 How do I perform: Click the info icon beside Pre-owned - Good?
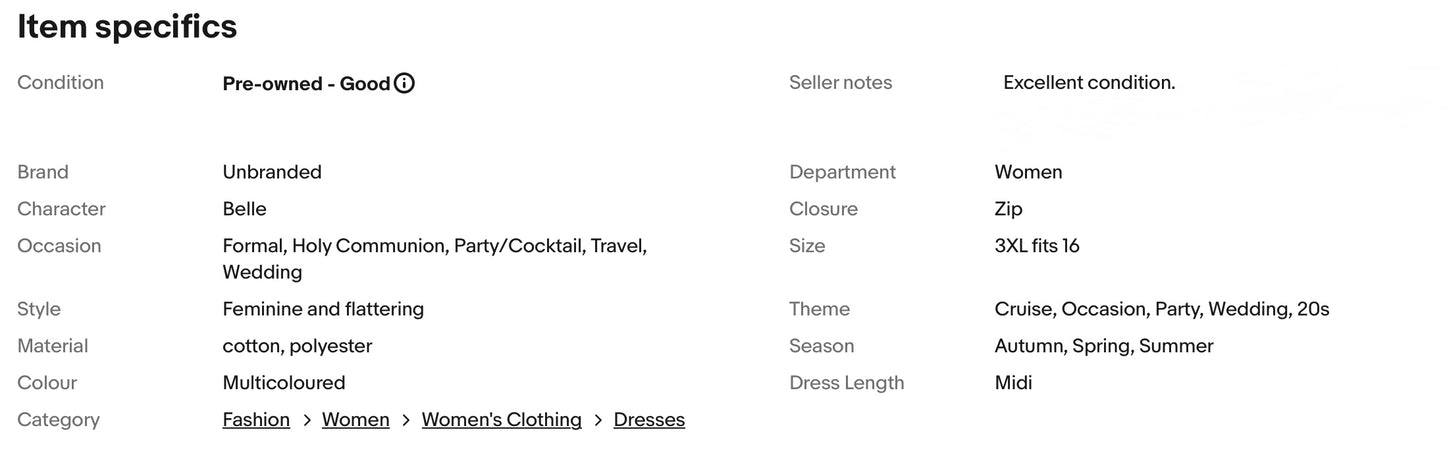[404, 84]
